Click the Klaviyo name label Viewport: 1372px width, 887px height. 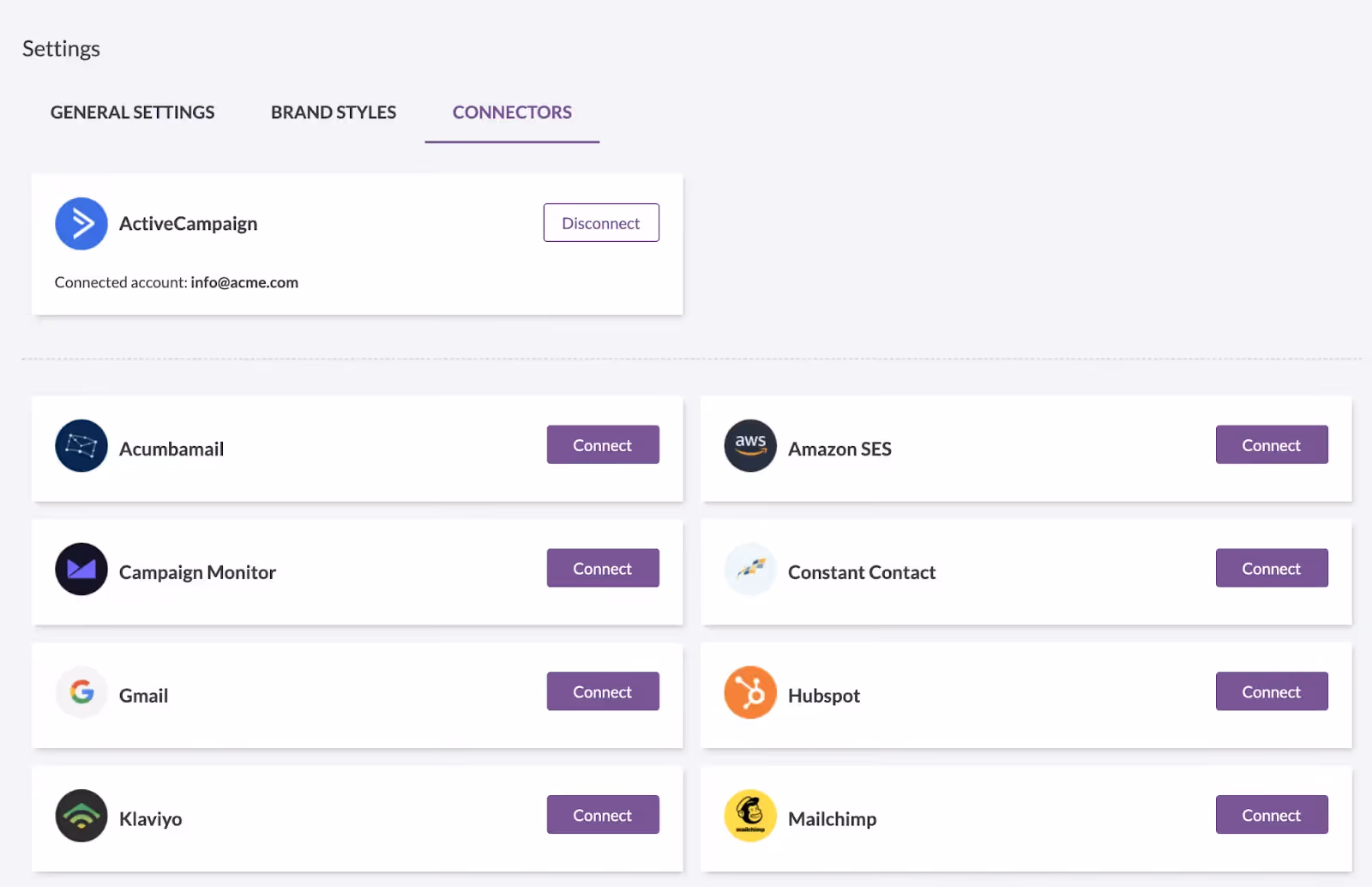pos(150,819)
